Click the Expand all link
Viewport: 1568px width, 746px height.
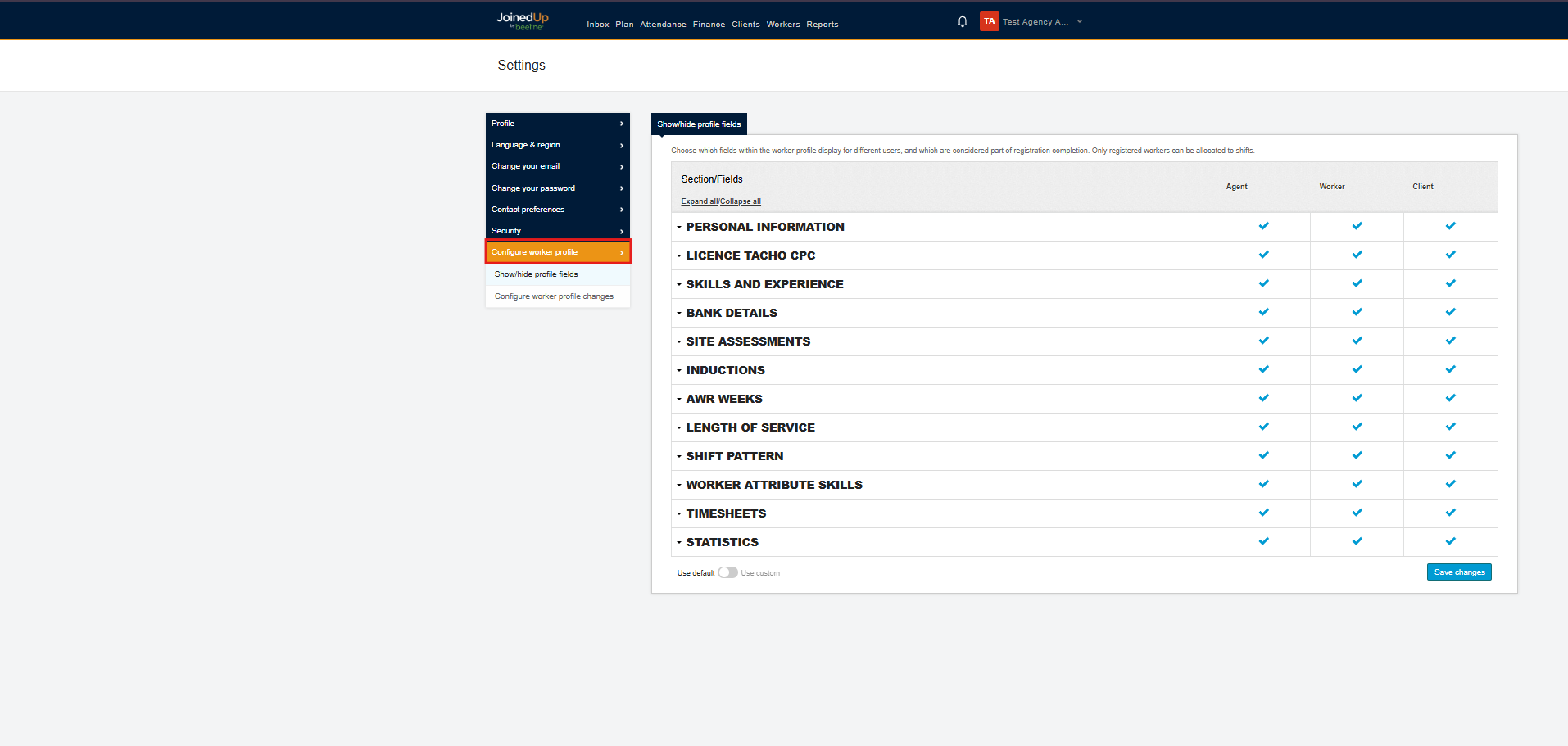[x=697, y=201]
